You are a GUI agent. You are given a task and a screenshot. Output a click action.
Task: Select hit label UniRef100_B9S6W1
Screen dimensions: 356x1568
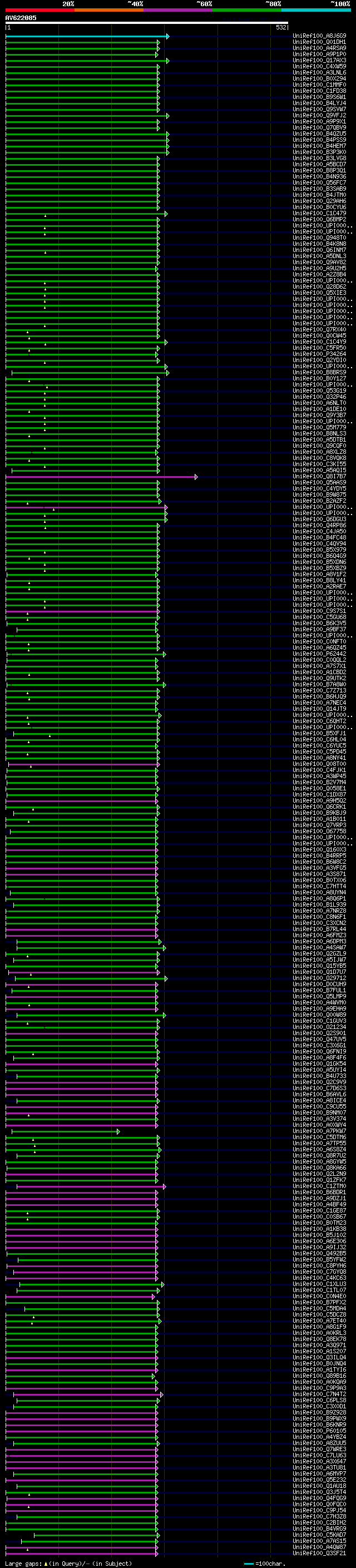(319, 97)
